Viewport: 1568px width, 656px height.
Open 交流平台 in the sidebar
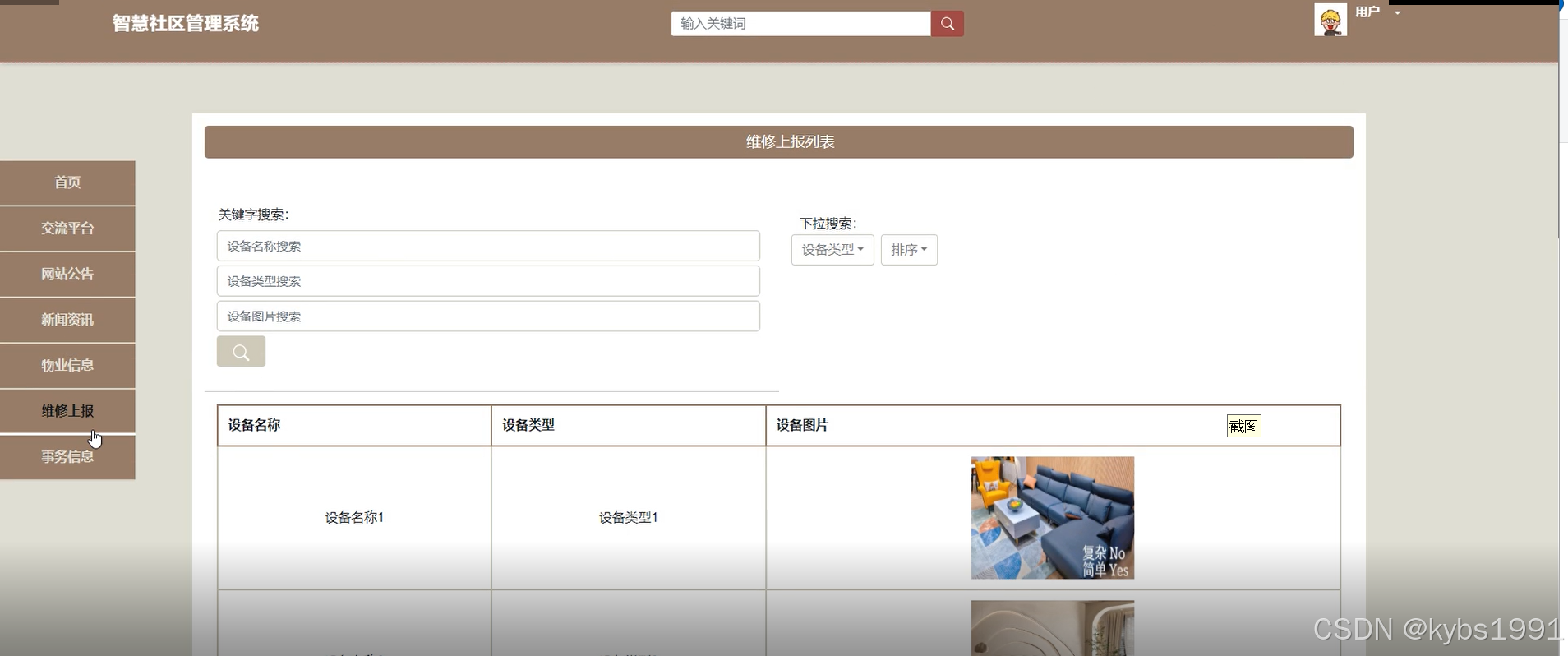click(x=67, y=229)
